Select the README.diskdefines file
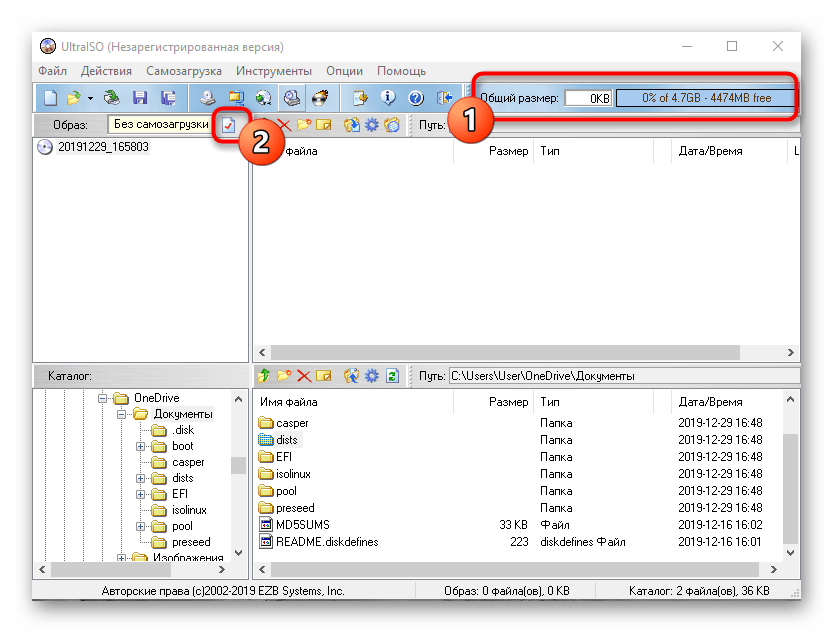This screenshot has width=833, height=633. click(x=326, y=542)
